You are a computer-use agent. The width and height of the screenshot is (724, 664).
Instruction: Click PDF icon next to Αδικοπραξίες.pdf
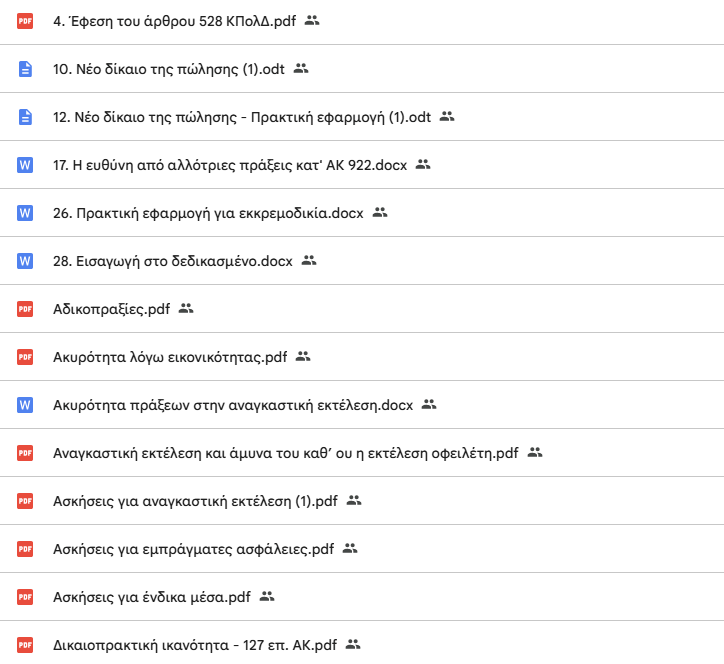point(26,309)
